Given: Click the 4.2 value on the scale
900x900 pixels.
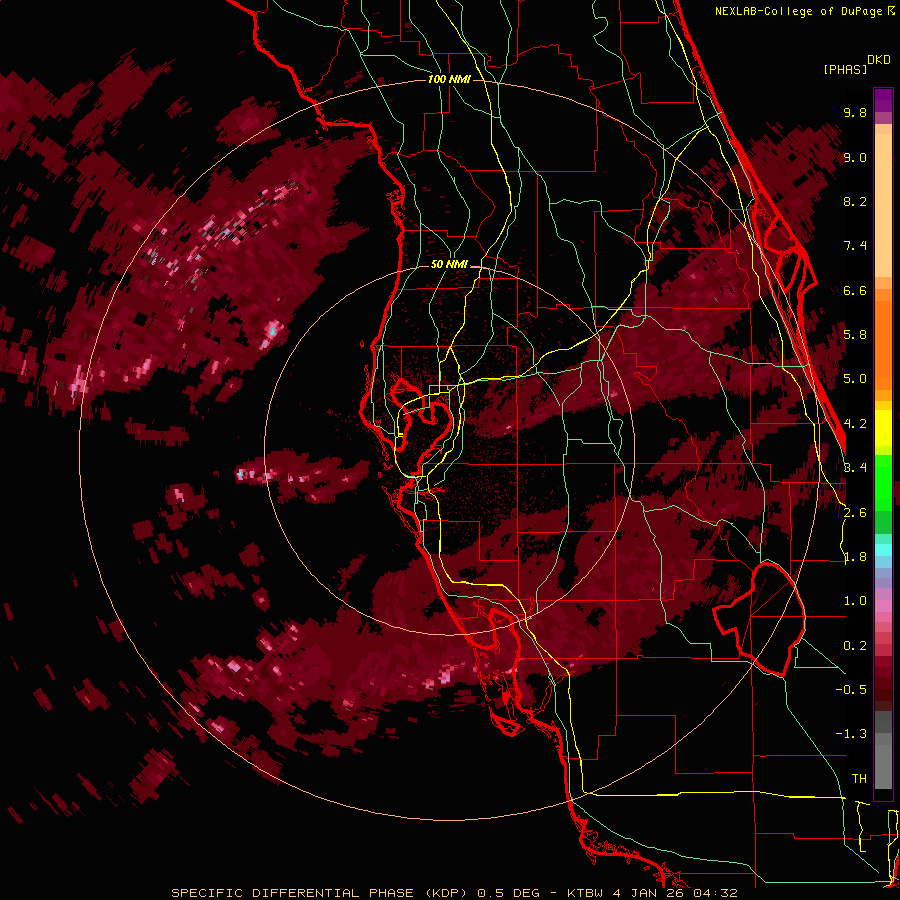Looking at the screenshot, I should [855, 424].
